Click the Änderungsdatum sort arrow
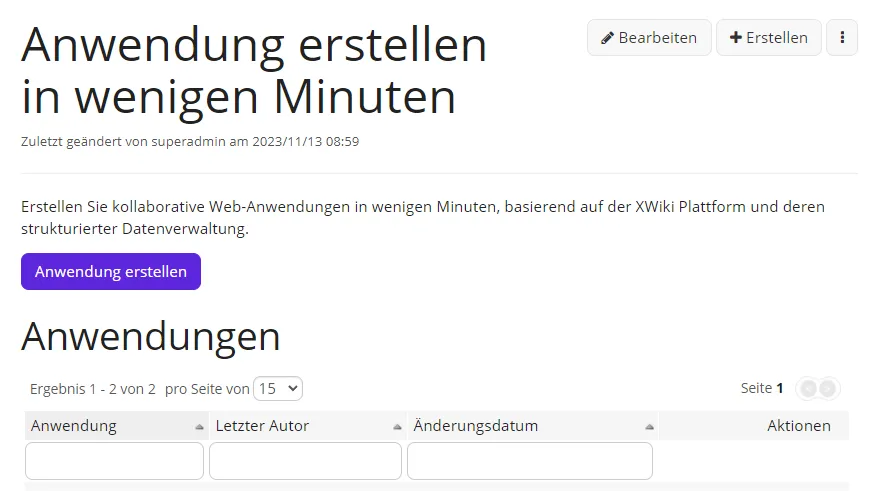Screen dimensions: 875x491 pos(649,427)
